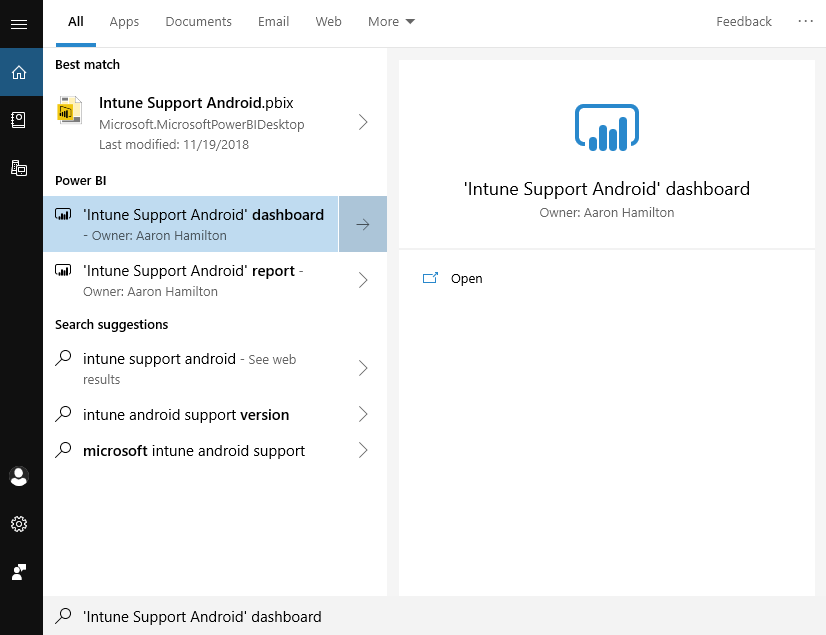Select 'Intune Support Android' report result

[x=215, y=280]
